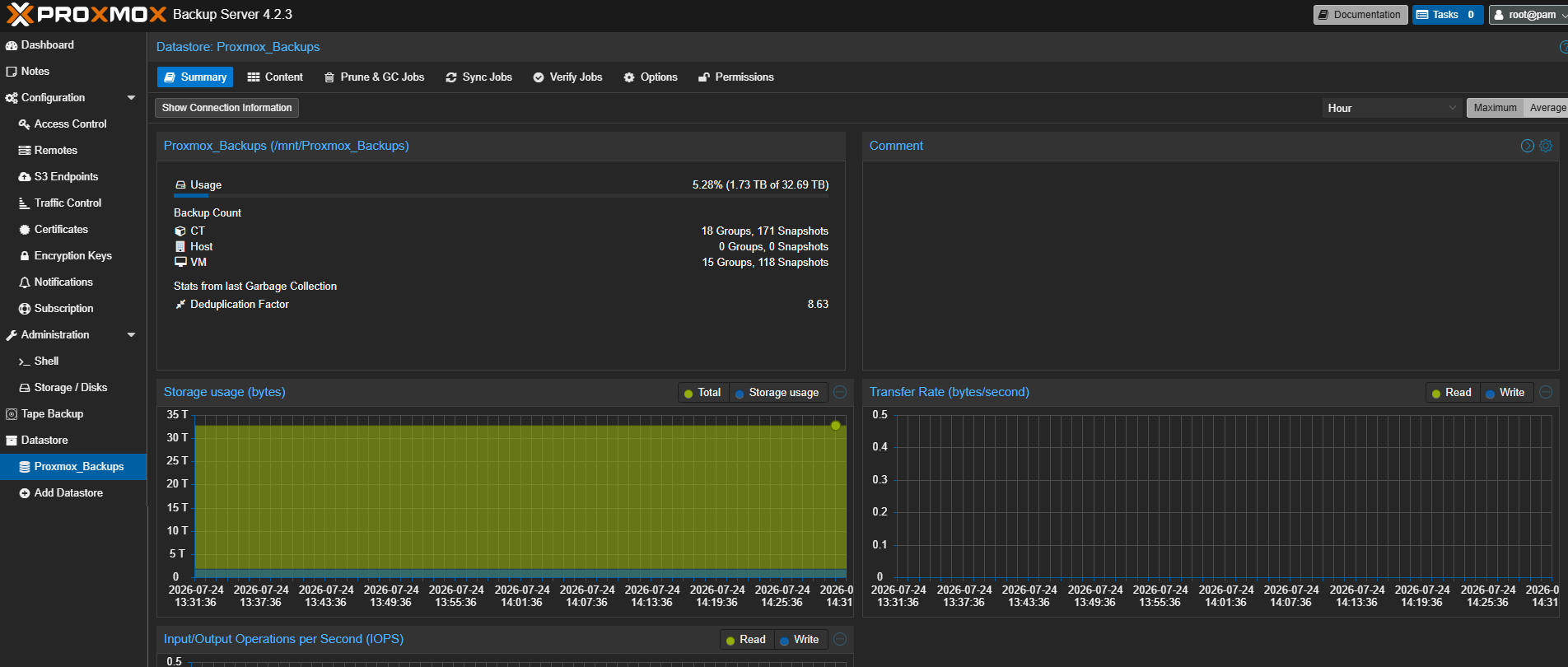Click the Tape Backup icon
1568x667 pixels.
(x=12, y=414)
